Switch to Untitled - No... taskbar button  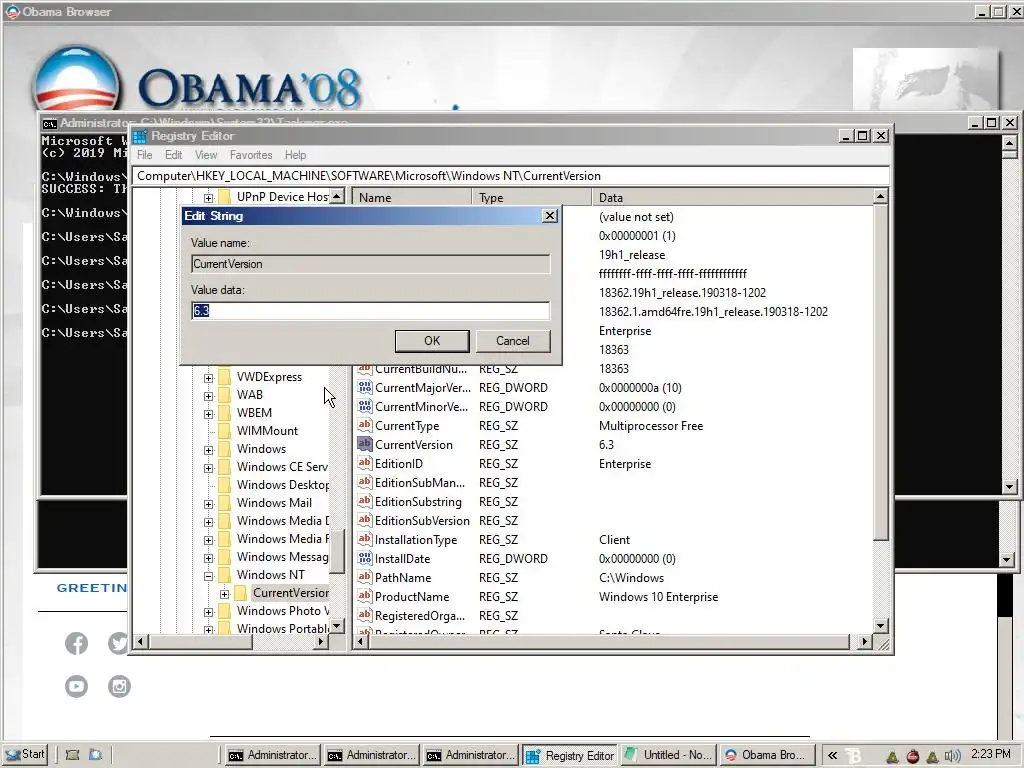point(668,755)
